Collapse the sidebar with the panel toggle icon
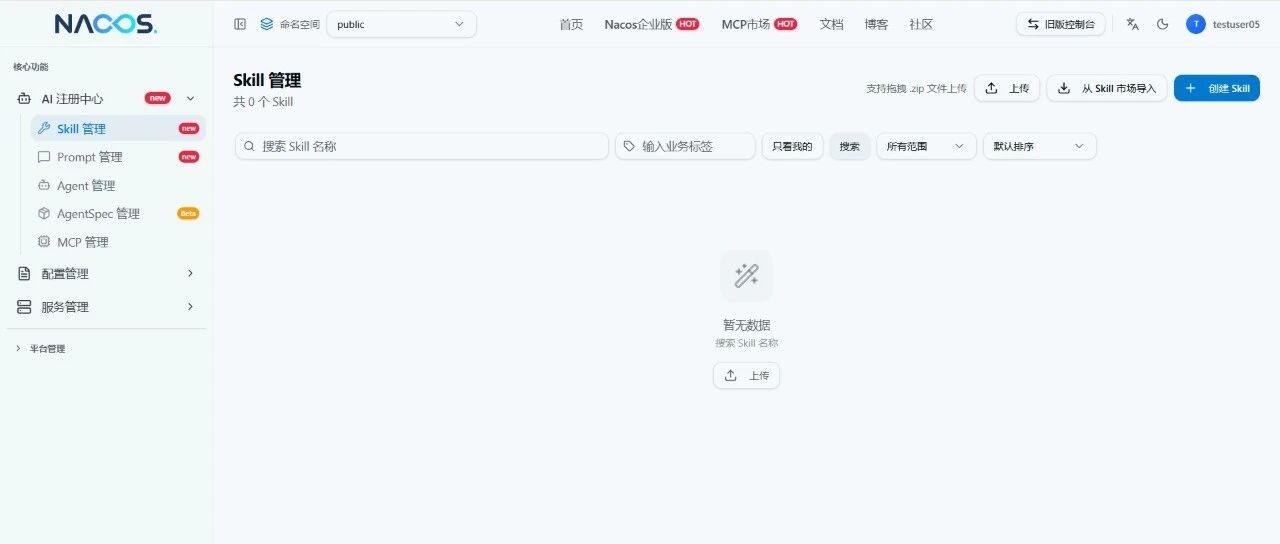The height and width of the screenshot is (544, 1280). click(x=240, y=24)
